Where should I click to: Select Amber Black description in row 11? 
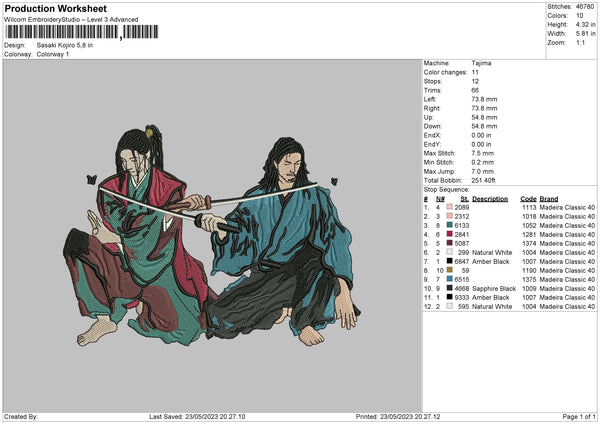pos(491,298)
